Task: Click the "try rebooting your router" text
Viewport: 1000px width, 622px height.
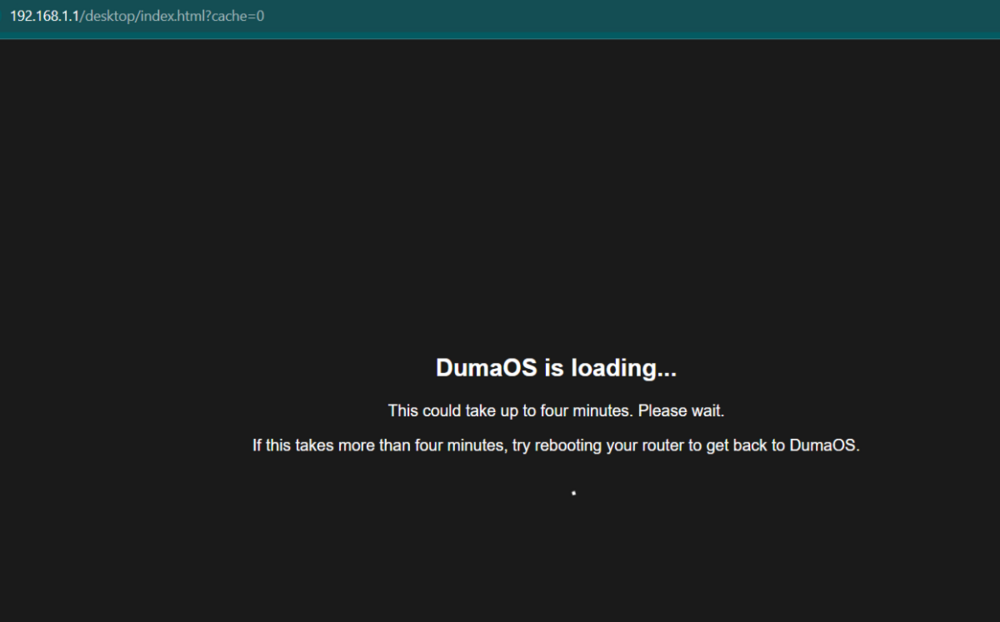Action: coord(598,446)
